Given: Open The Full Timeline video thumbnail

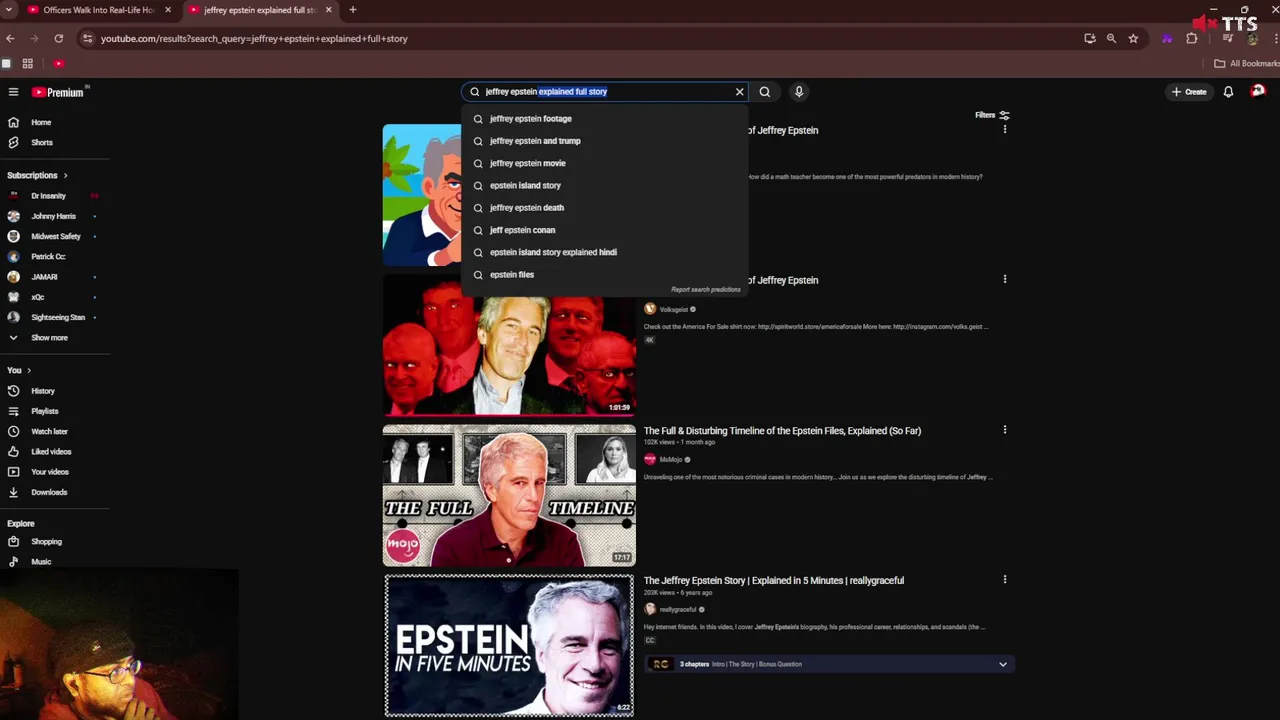Looking at the screenshot, I should coord(509,496).
